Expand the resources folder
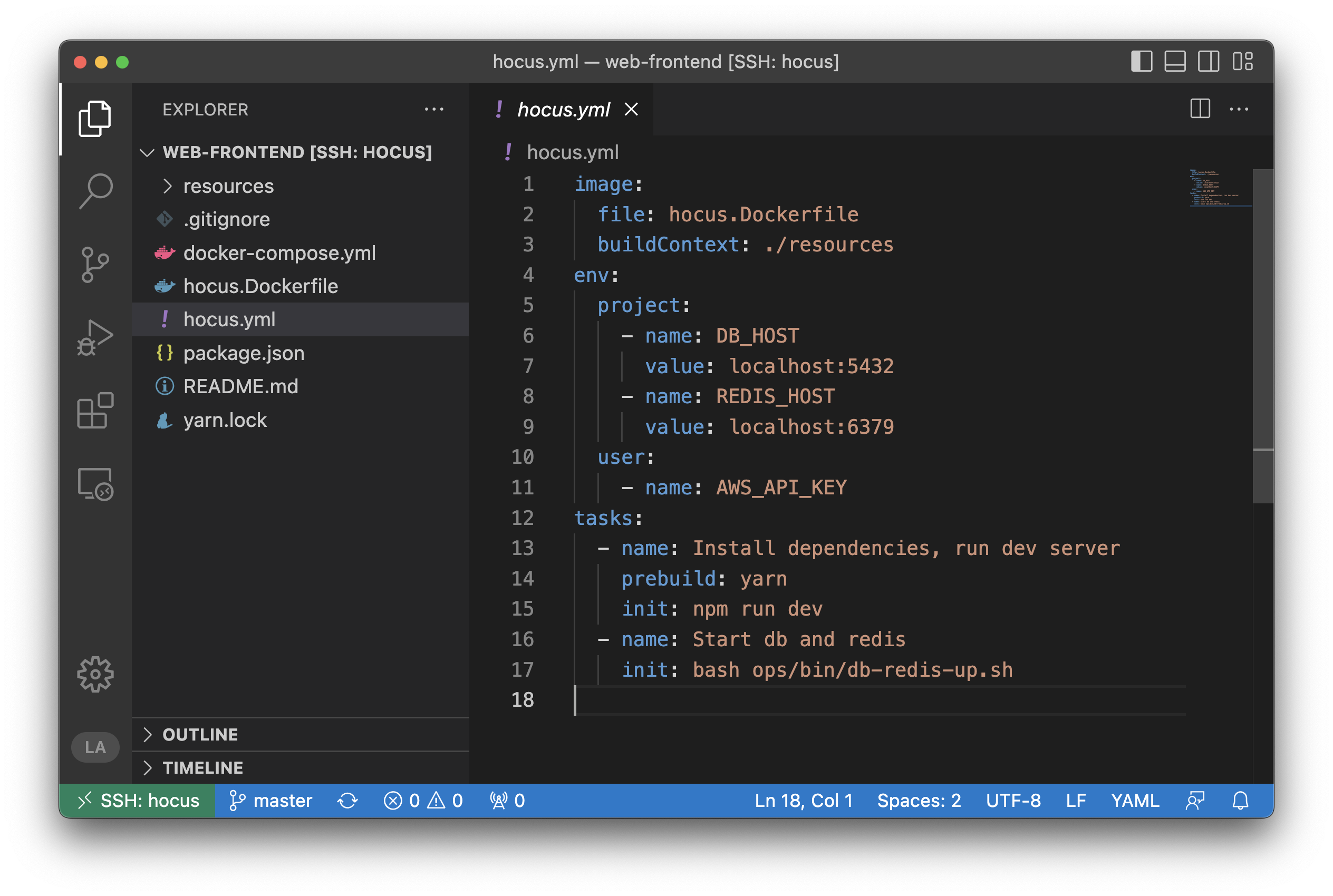The height and width of the screenshot is (896, 1333). [x=228, y=186]
